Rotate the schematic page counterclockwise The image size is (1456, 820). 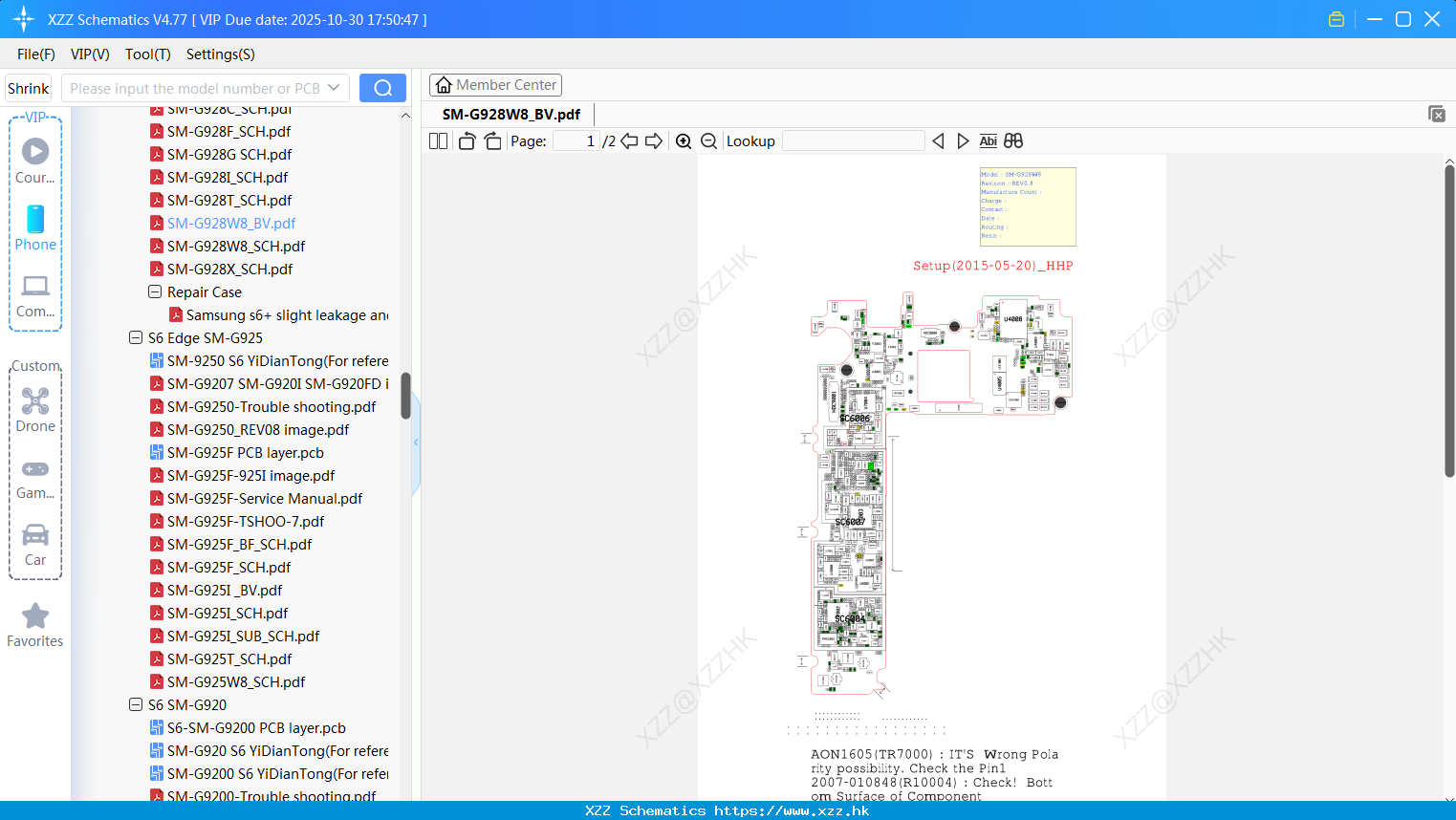(466, 140)
